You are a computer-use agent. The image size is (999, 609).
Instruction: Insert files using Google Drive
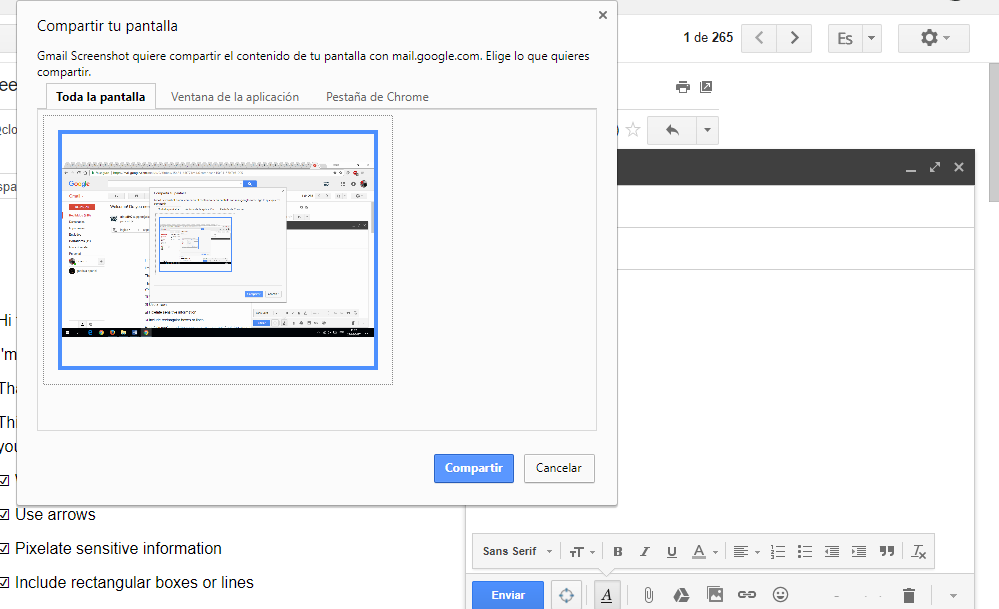coord(681,595)
